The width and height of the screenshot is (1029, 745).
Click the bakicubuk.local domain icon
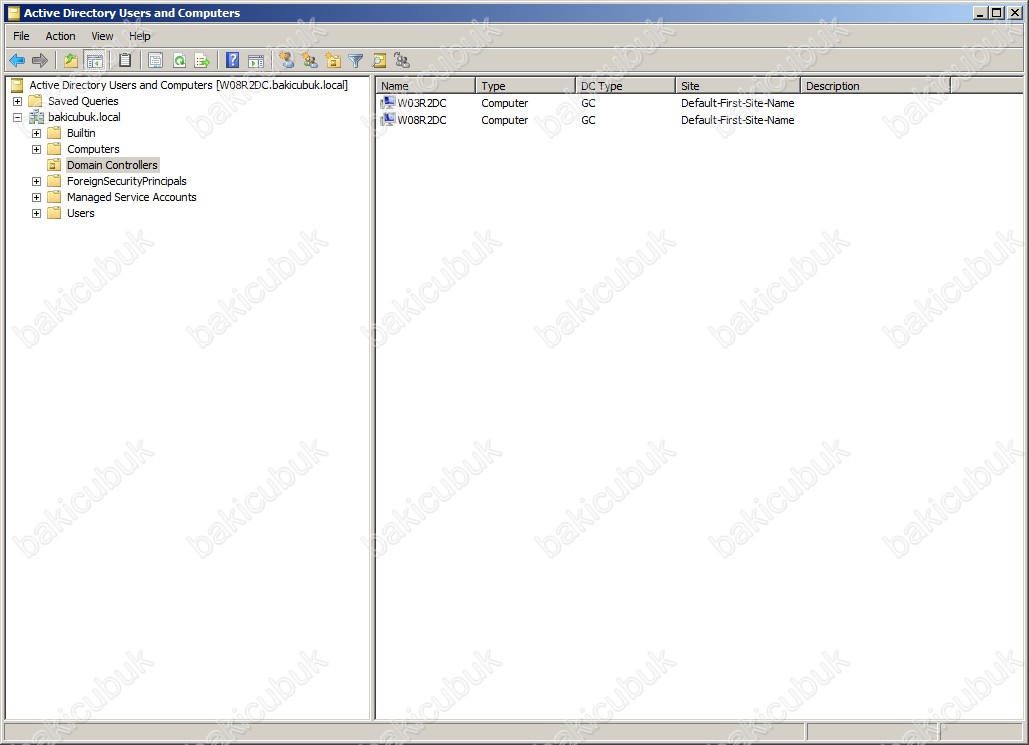[36, 117]
